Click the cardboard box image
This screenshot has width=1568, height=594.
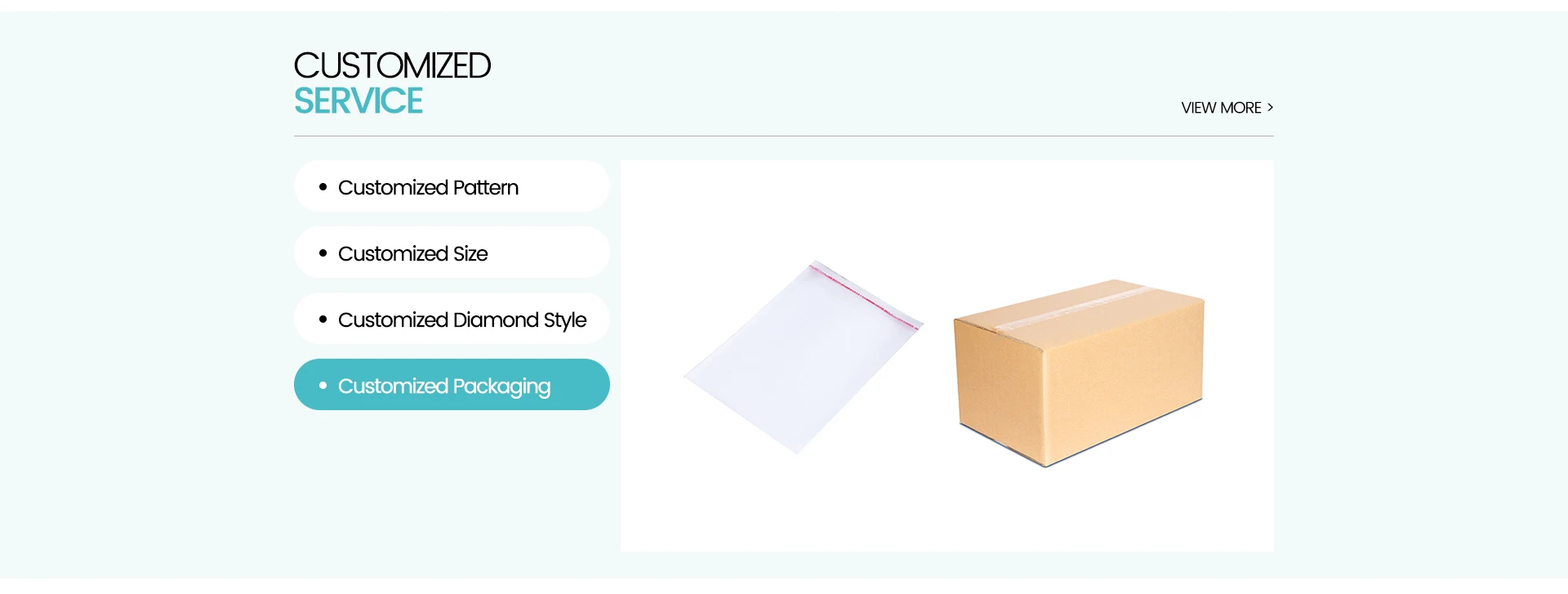coord(1080,373)
